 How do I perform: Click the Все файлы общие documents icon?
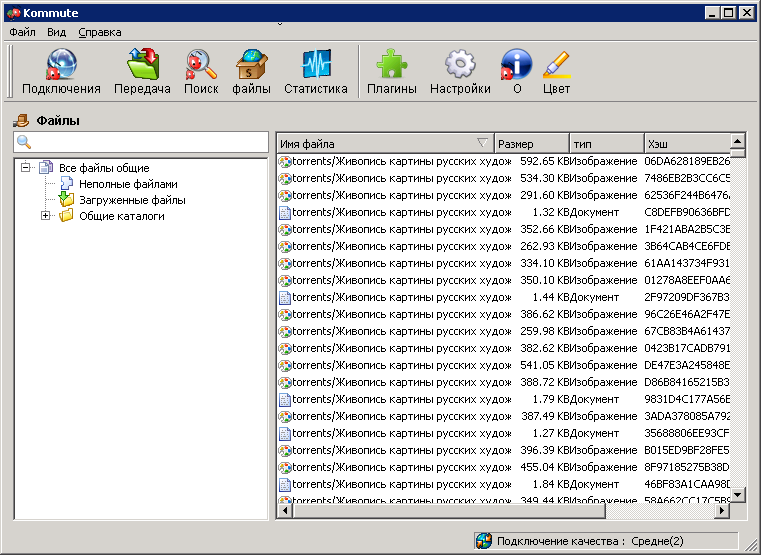46,167
